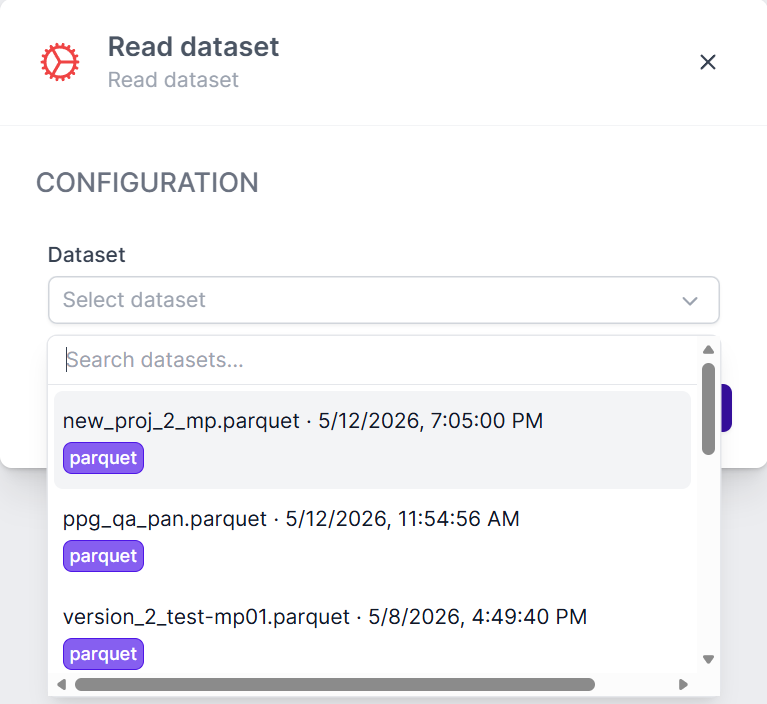Click the vertical scrollbar thumb
This screenshot has width=767, height=704.
click(708, 409)
